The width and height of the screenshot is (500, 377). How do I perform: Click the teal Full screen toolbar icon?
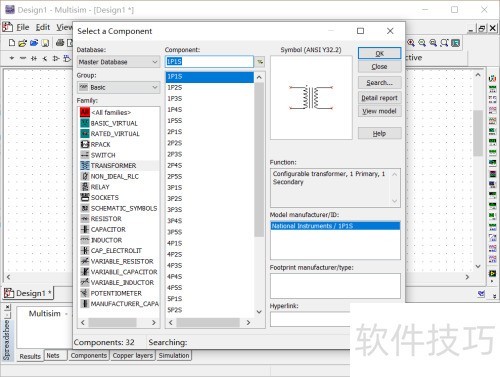point(456,43)
